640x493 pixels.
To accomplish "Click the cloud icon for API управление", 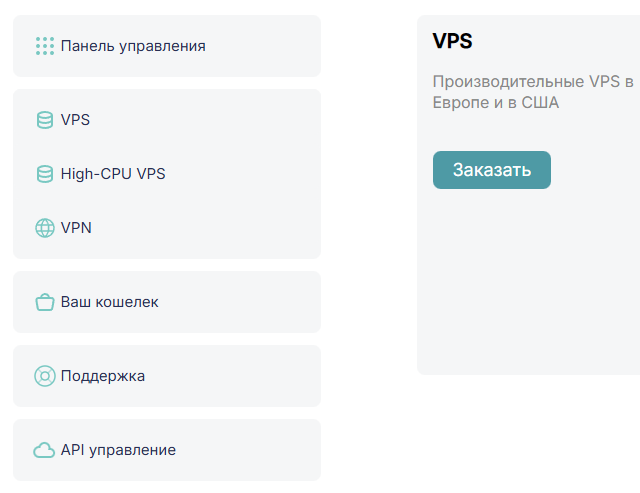I will (44, 450).
